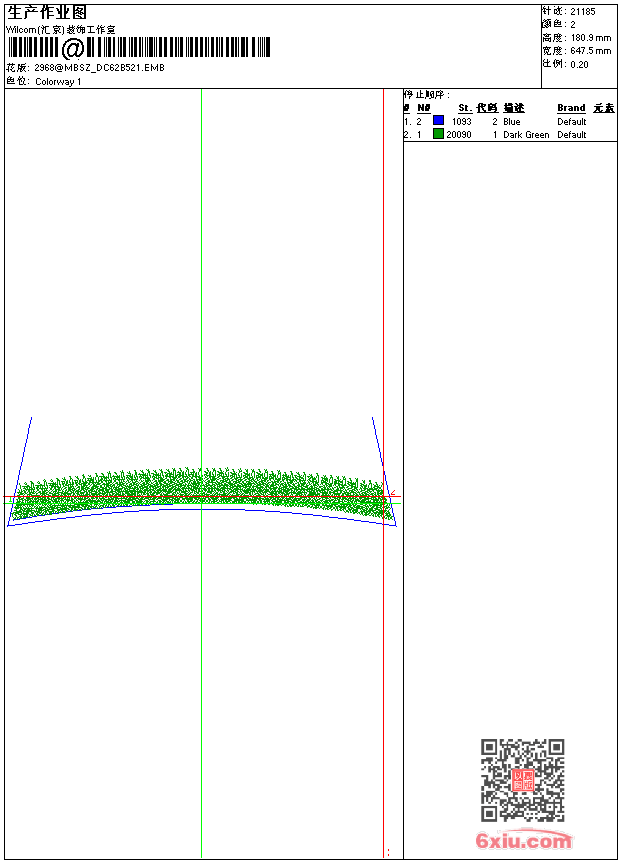The image size is (620, 860).
Task: Click the height value 180.9 mm
Action: [x=590, y=38]
